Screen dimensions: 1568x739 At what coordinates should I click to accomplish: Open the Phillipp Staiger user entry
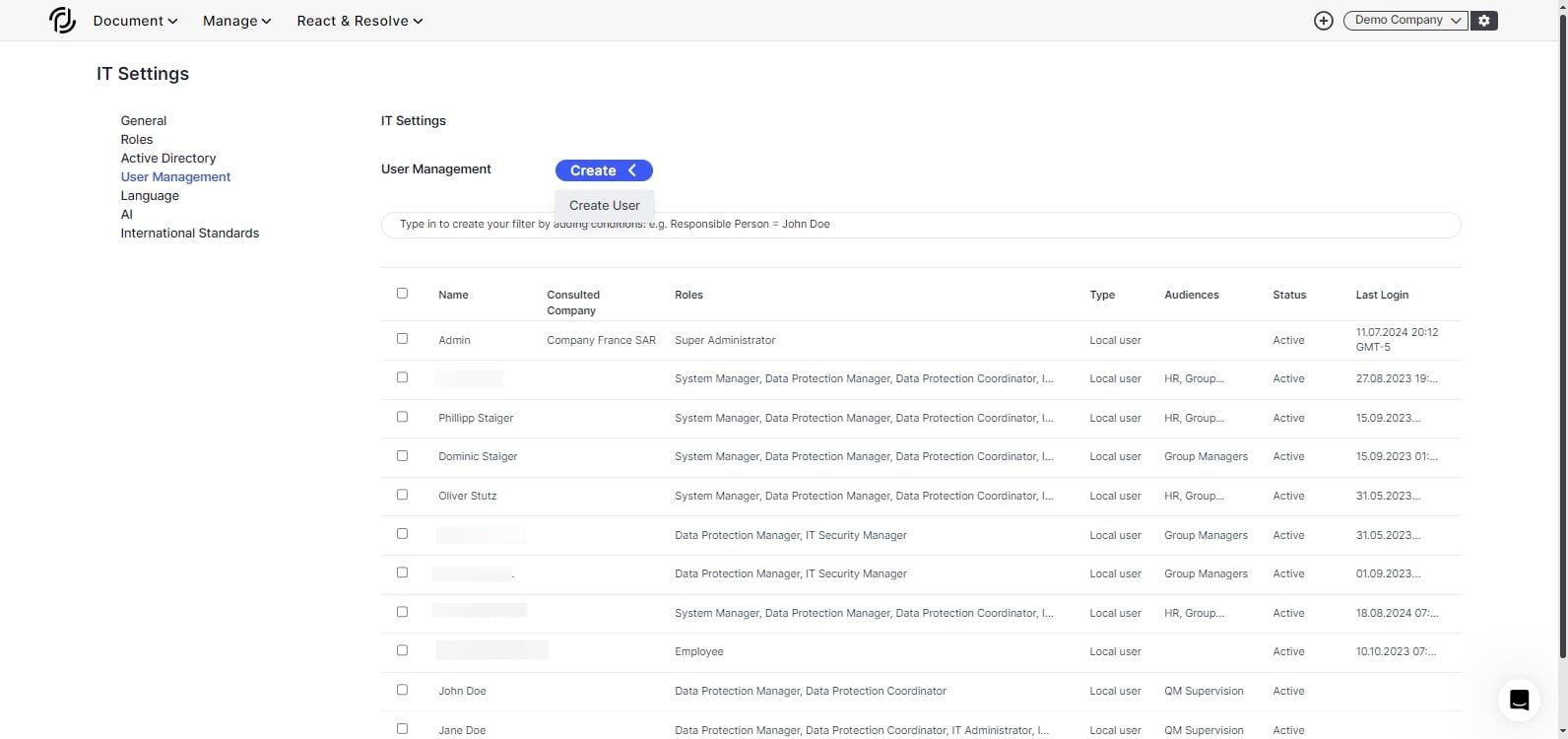476,418
